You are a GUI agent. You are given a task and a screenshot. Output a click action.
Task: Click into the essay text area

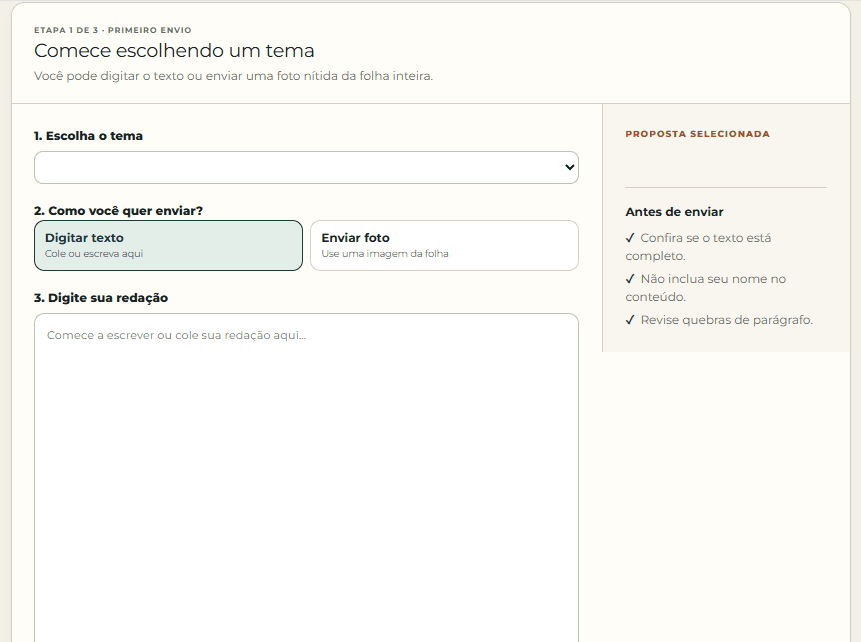[x=306, y=478]
